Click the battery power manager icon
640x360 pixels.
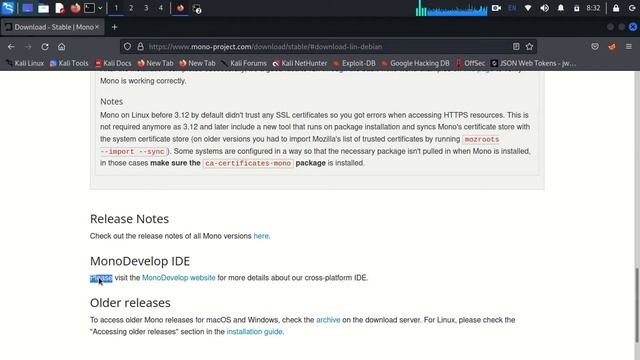tap(576, 8)
